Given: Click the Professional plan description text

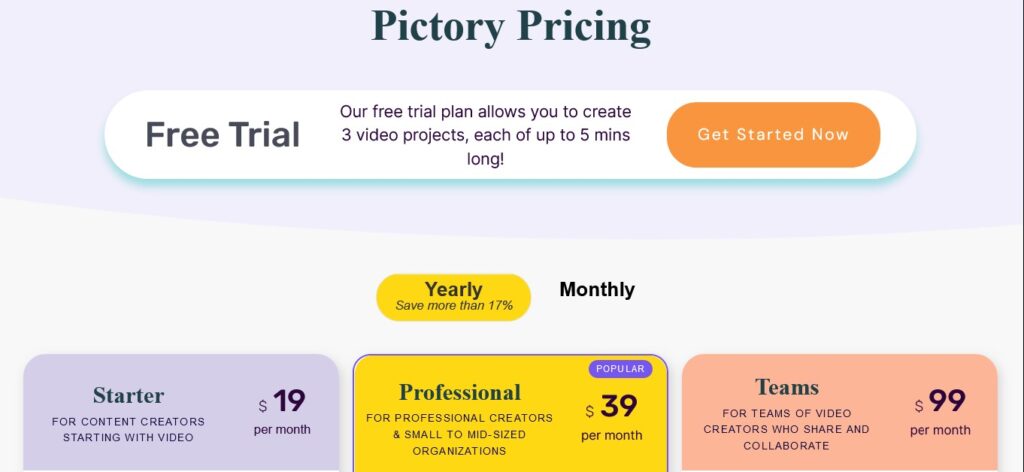Looking at the screenshot, I should [x=459, y=434].
